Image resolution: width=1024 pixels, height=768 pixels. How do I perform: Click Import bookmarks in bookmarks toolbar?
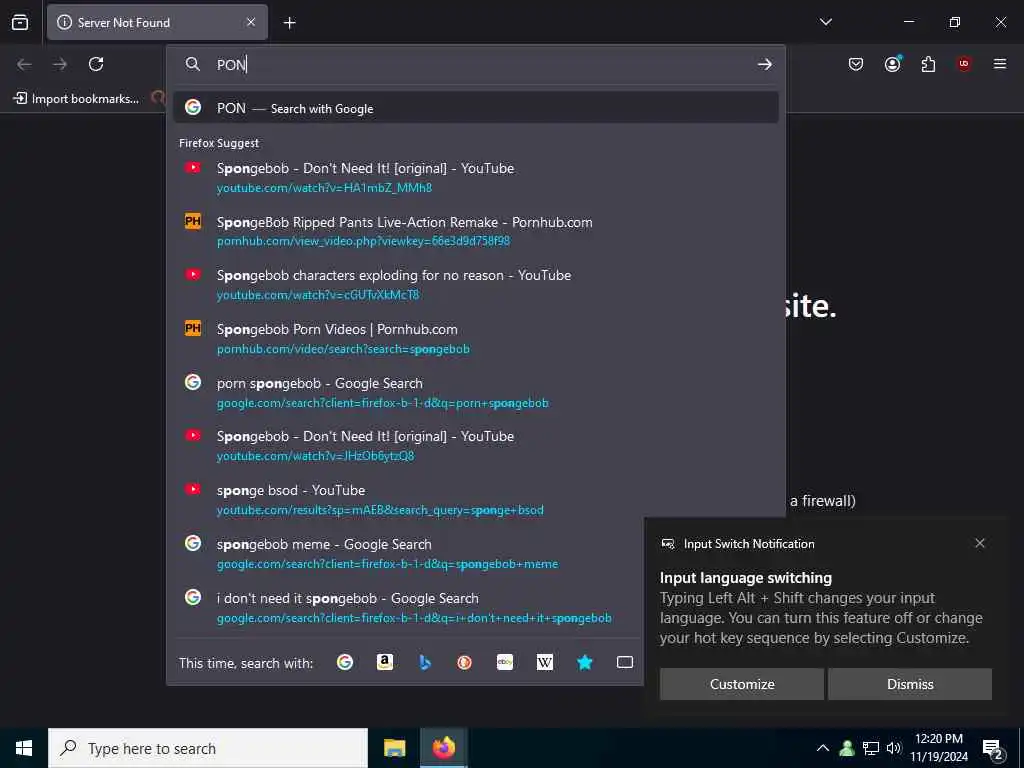tap(76, 99)
